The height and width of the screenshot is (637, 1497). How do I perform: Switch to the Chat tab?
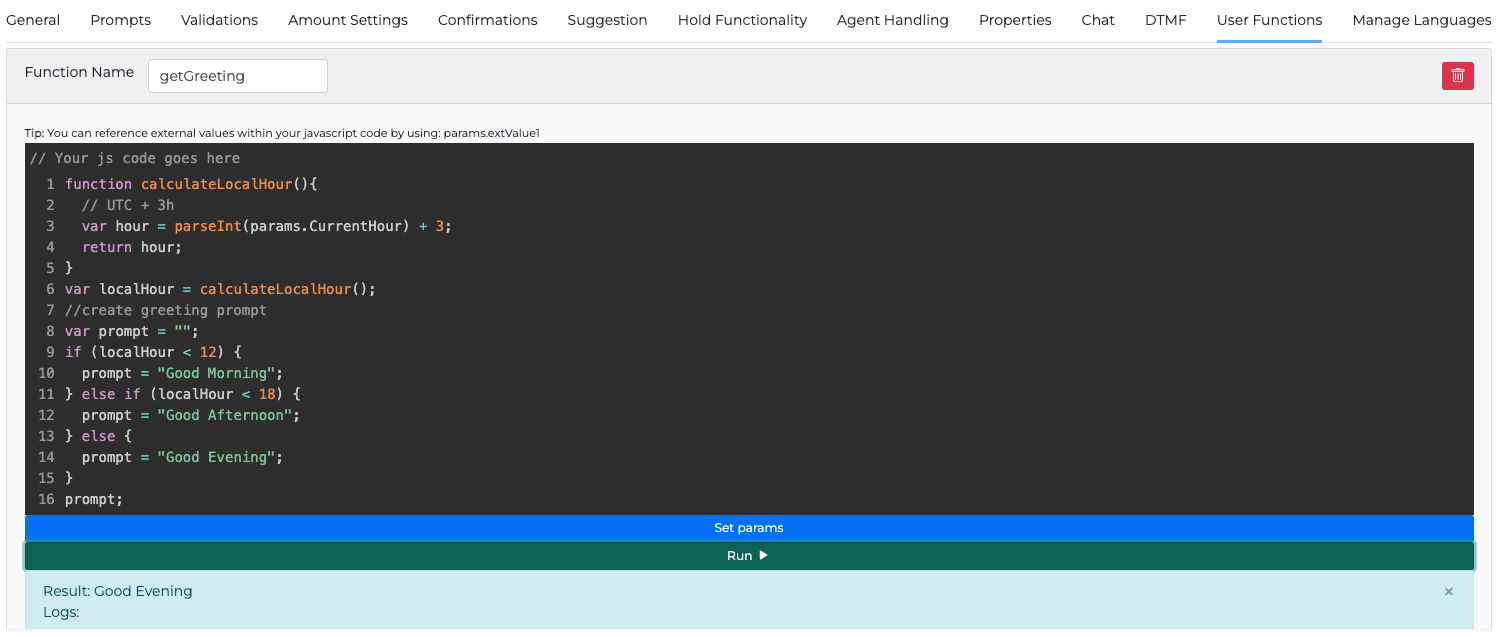tap(1097, 20)
